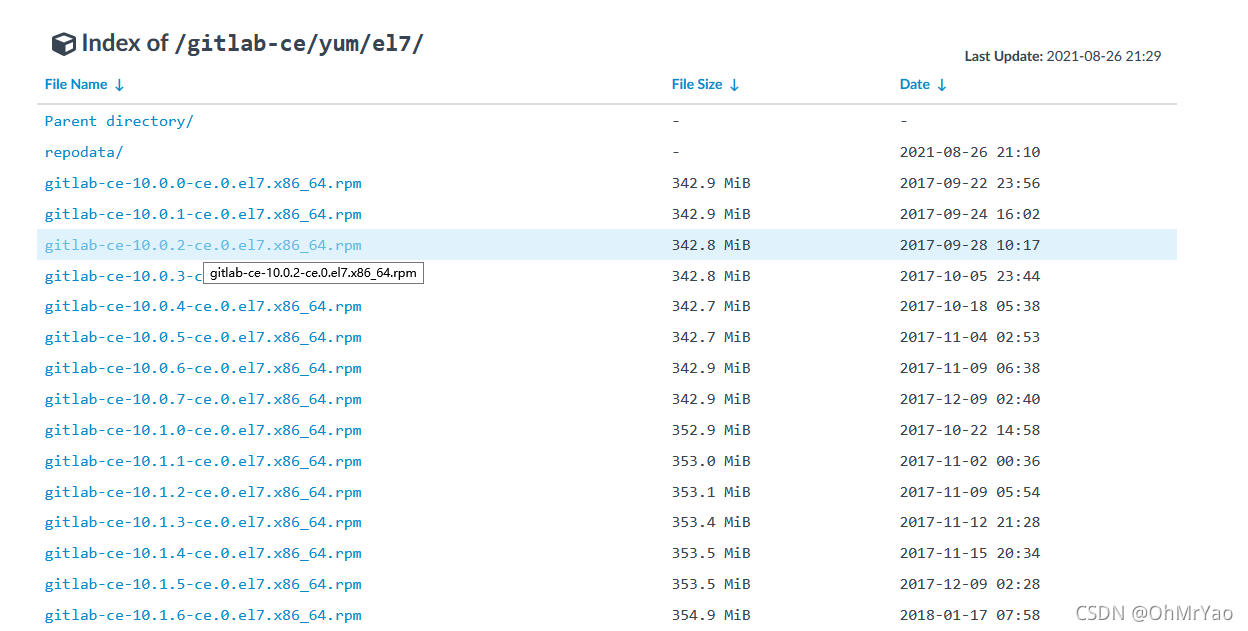Download gitlab-ce-10.1.0-ce.0.el7.x86_64.rpm
Image resolution: width=1248 pixels, height=631 pixels.
tap(203, 430)
